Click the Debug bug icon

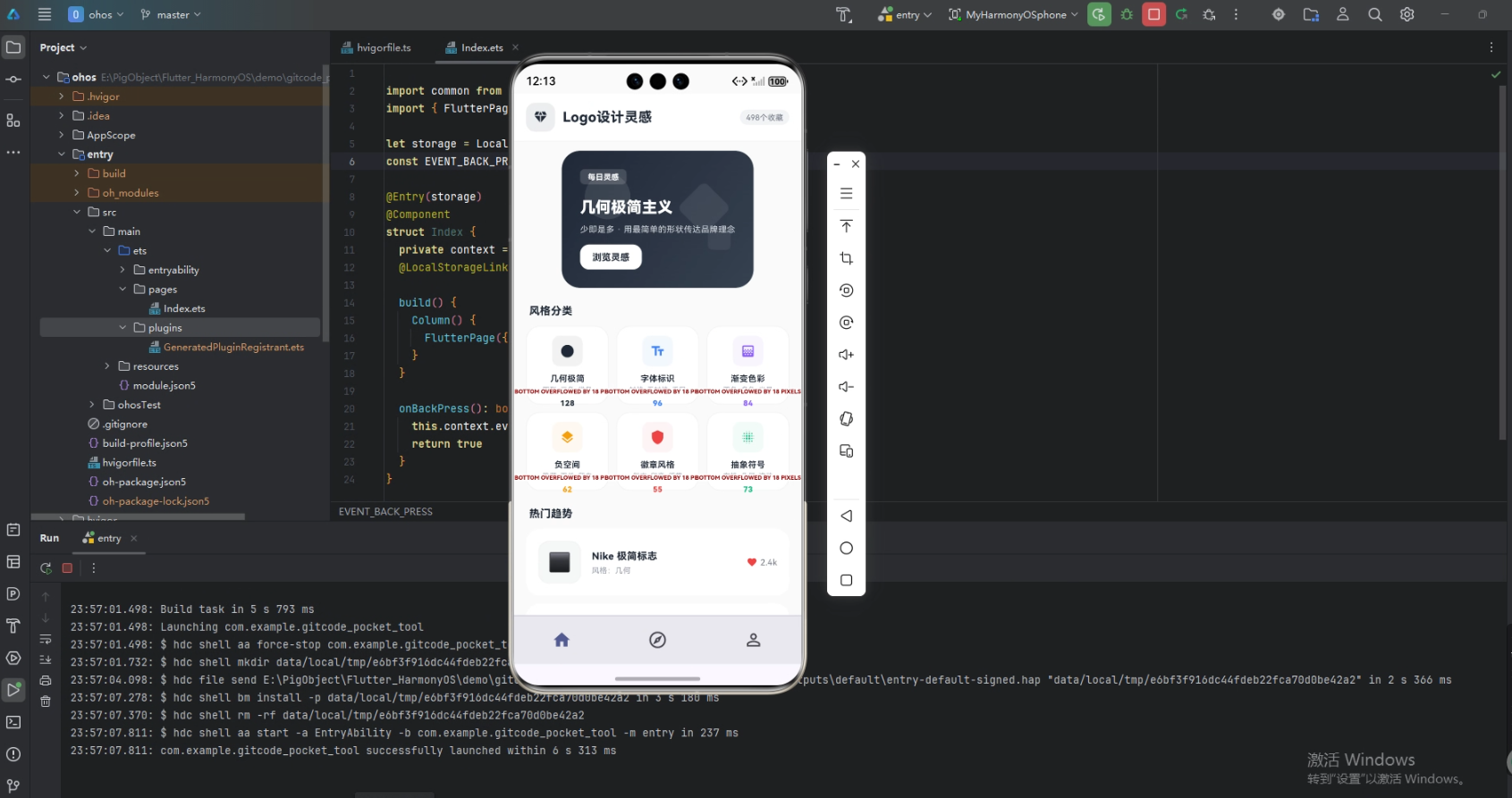[x=1127, y=14]
